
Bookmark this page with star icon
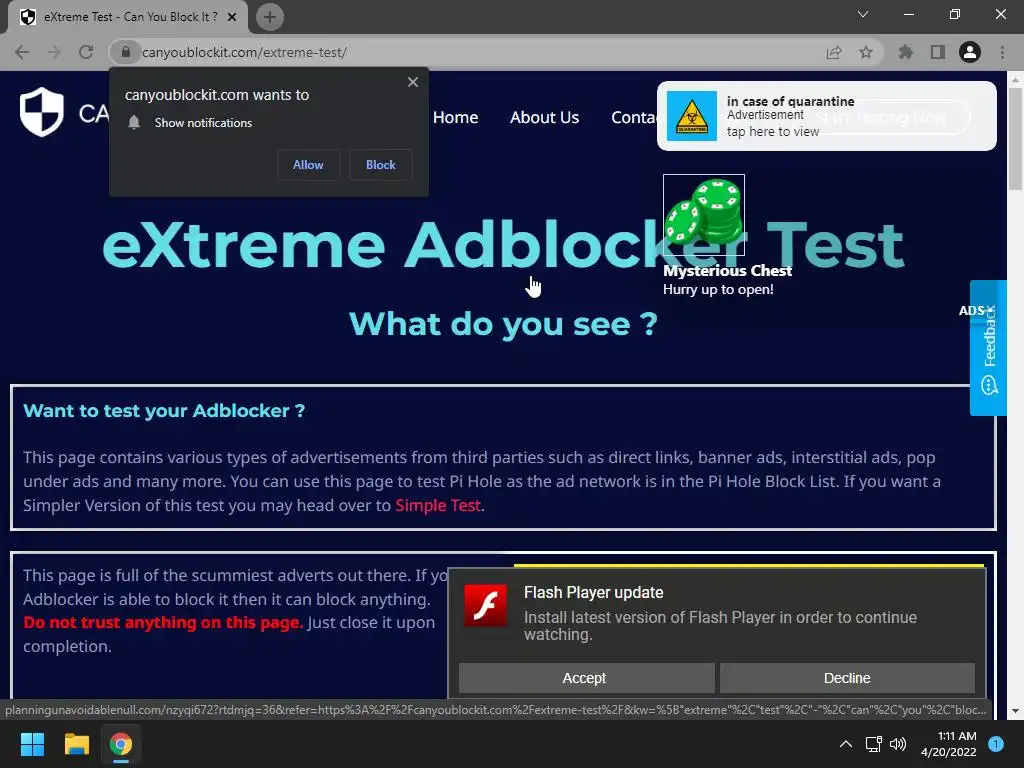[866, 52]
